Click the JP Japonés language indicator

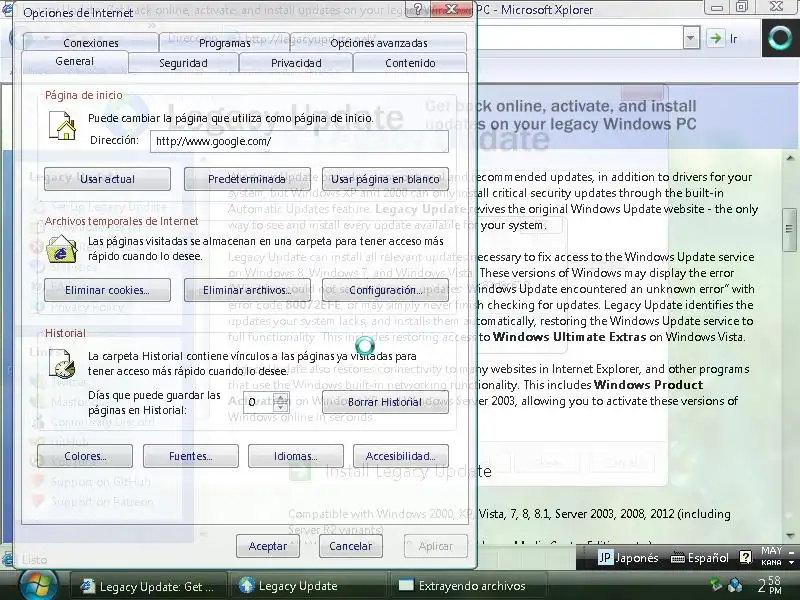tap(628, 558)
